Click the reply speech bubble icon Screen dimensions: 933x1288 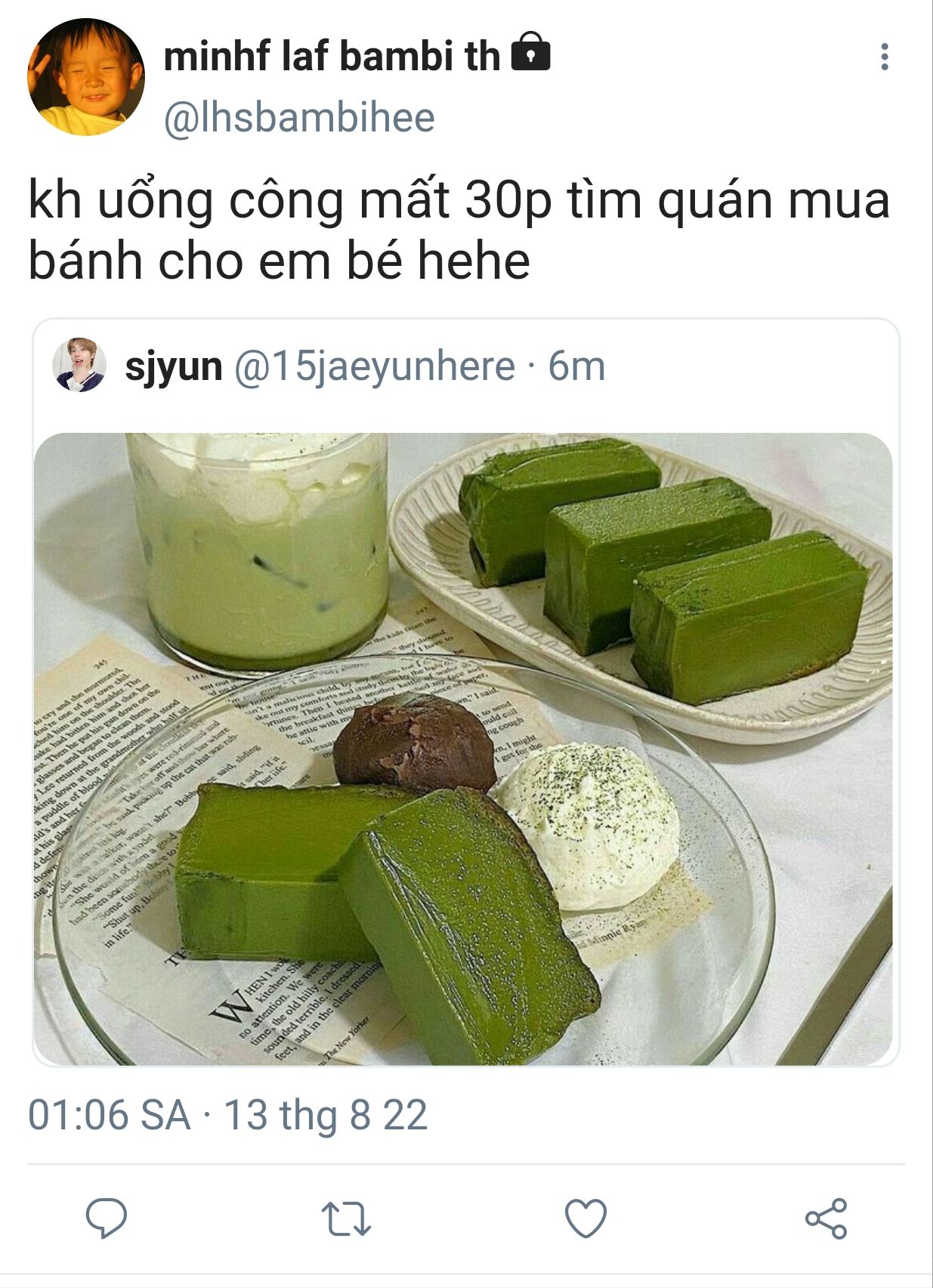click(107, 1218)
